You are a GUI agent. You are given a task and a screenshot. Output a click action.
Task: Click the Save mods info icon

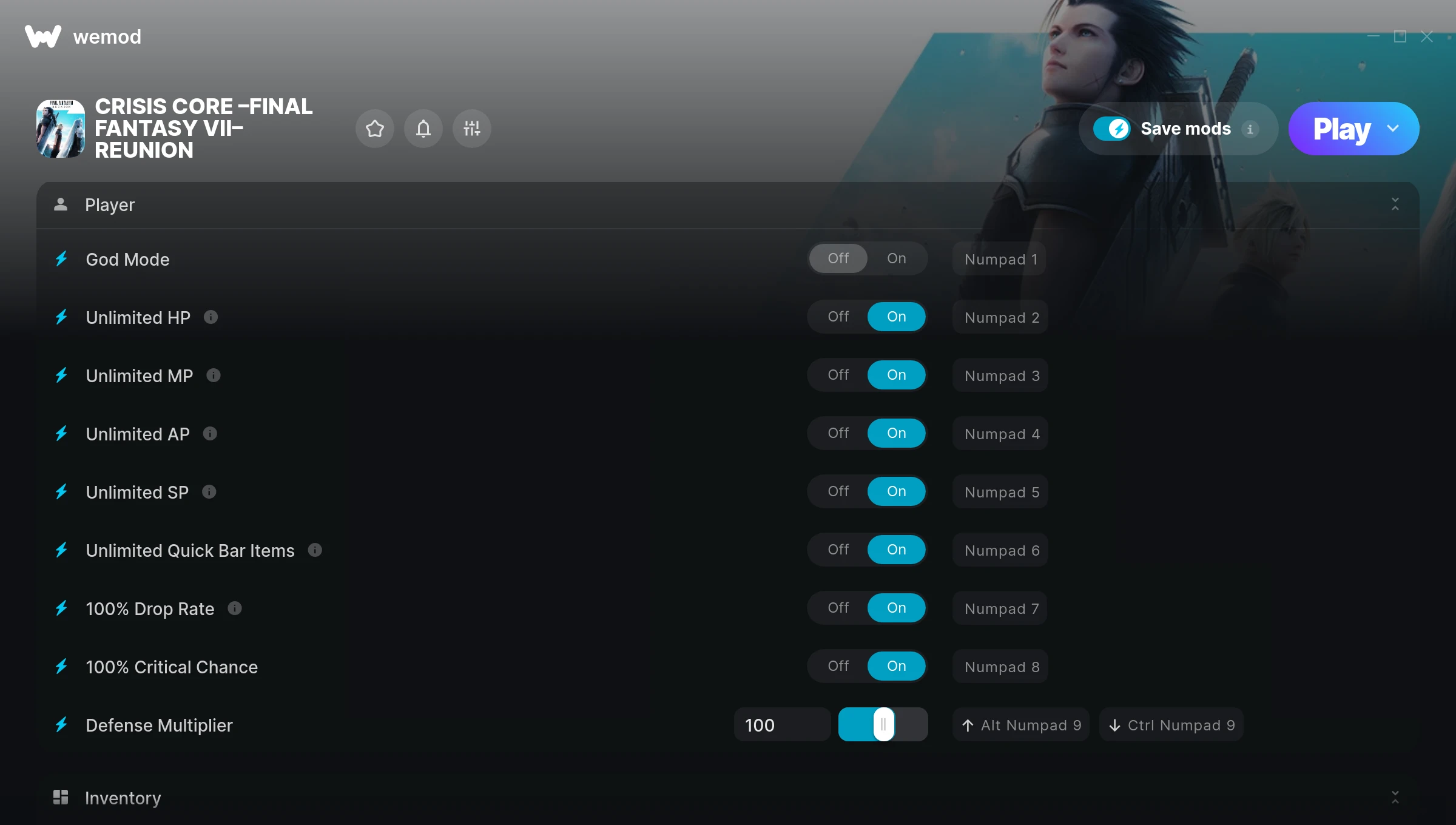coord(1250,129)
